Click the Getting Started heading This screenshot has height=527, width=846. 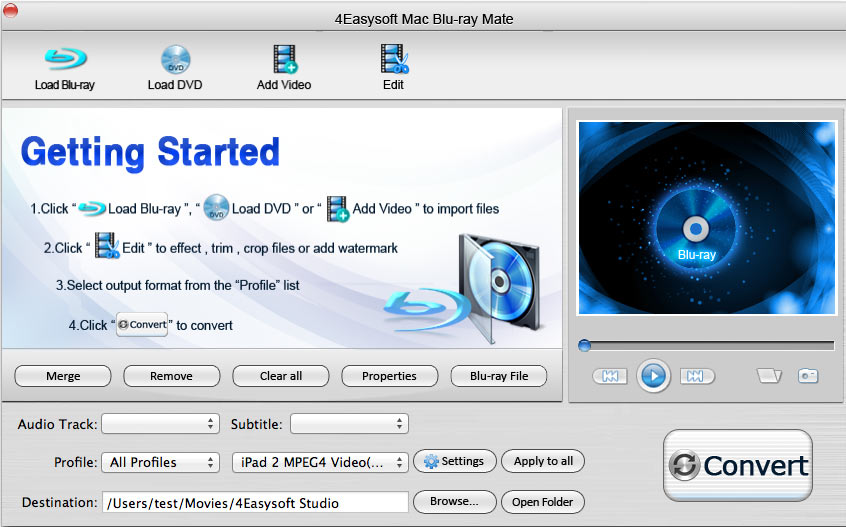point(150,153)
